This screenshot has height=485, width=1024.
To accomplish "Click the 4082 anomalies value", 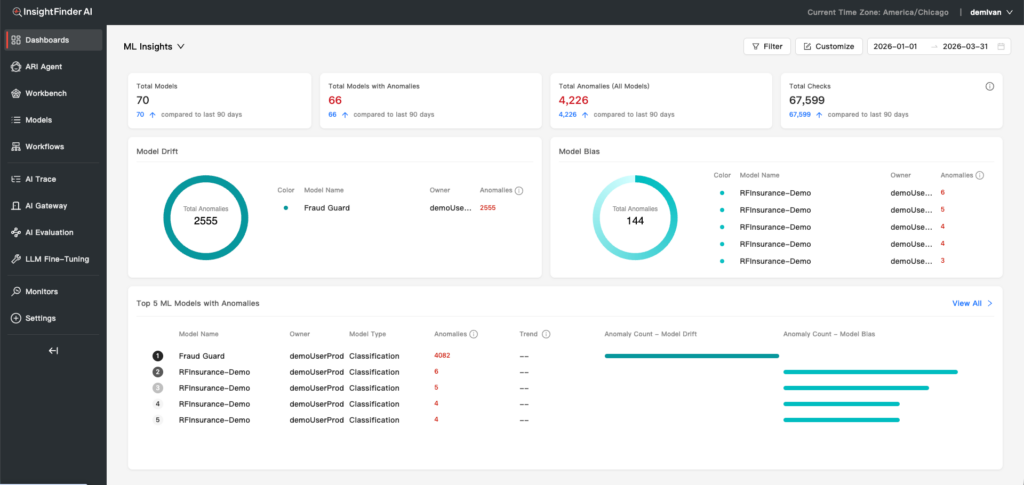I will pos(442,356).
